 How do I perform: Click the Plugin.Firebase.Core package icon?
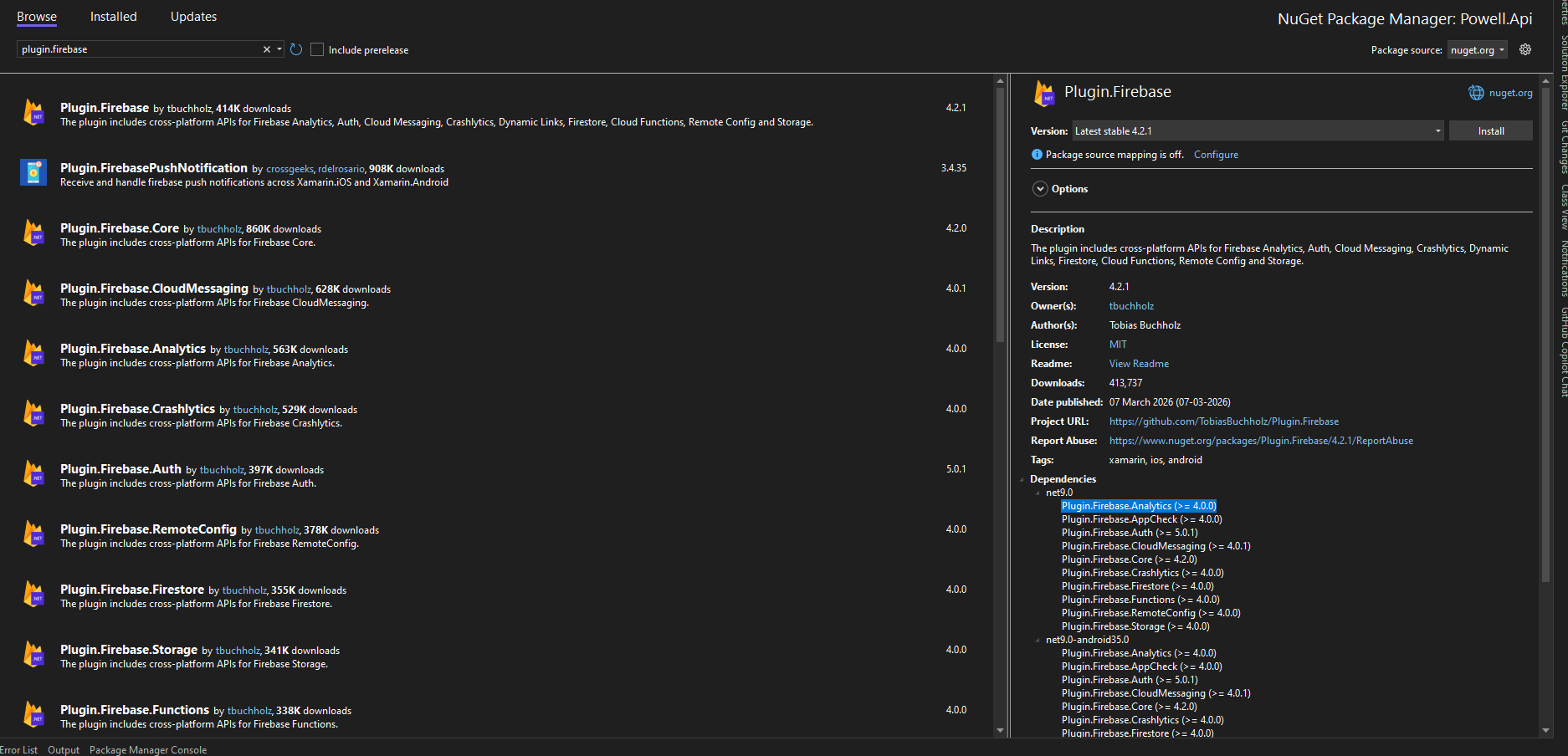pos(33,232)
